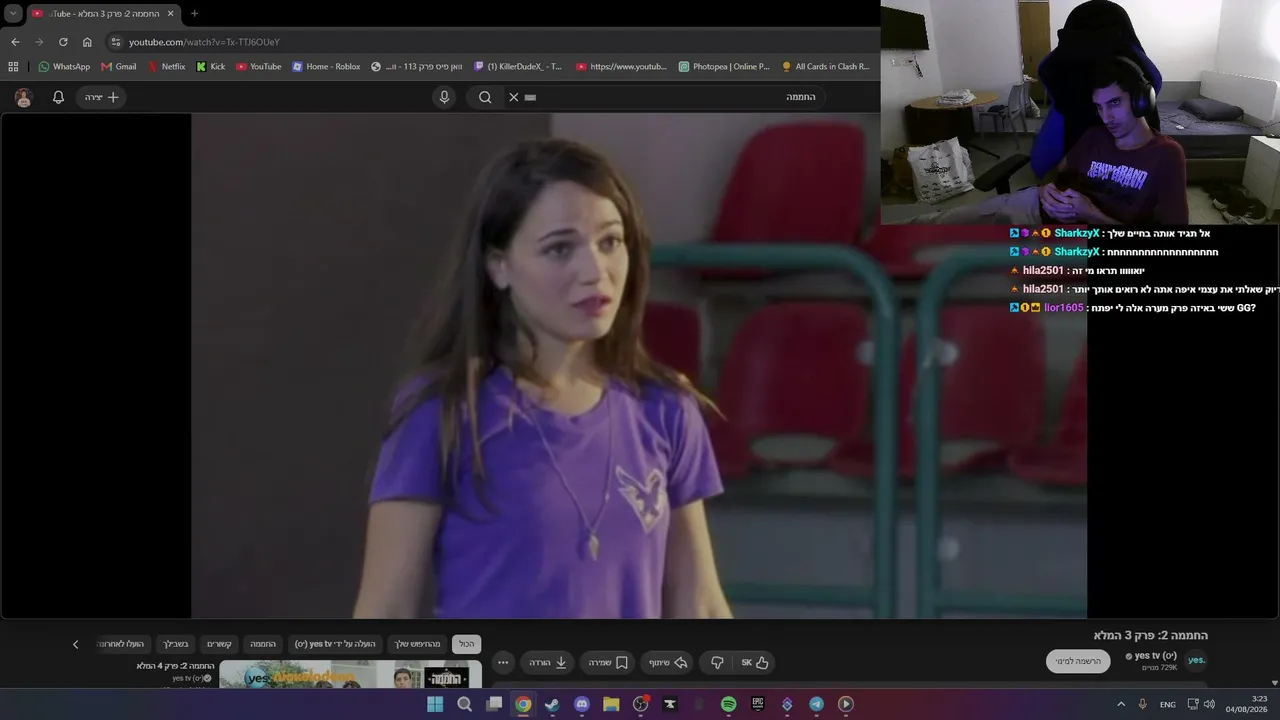Open the All Cards in Clash Royale bookmark
Screen dimensions: 1280x720
click(826, 67)
